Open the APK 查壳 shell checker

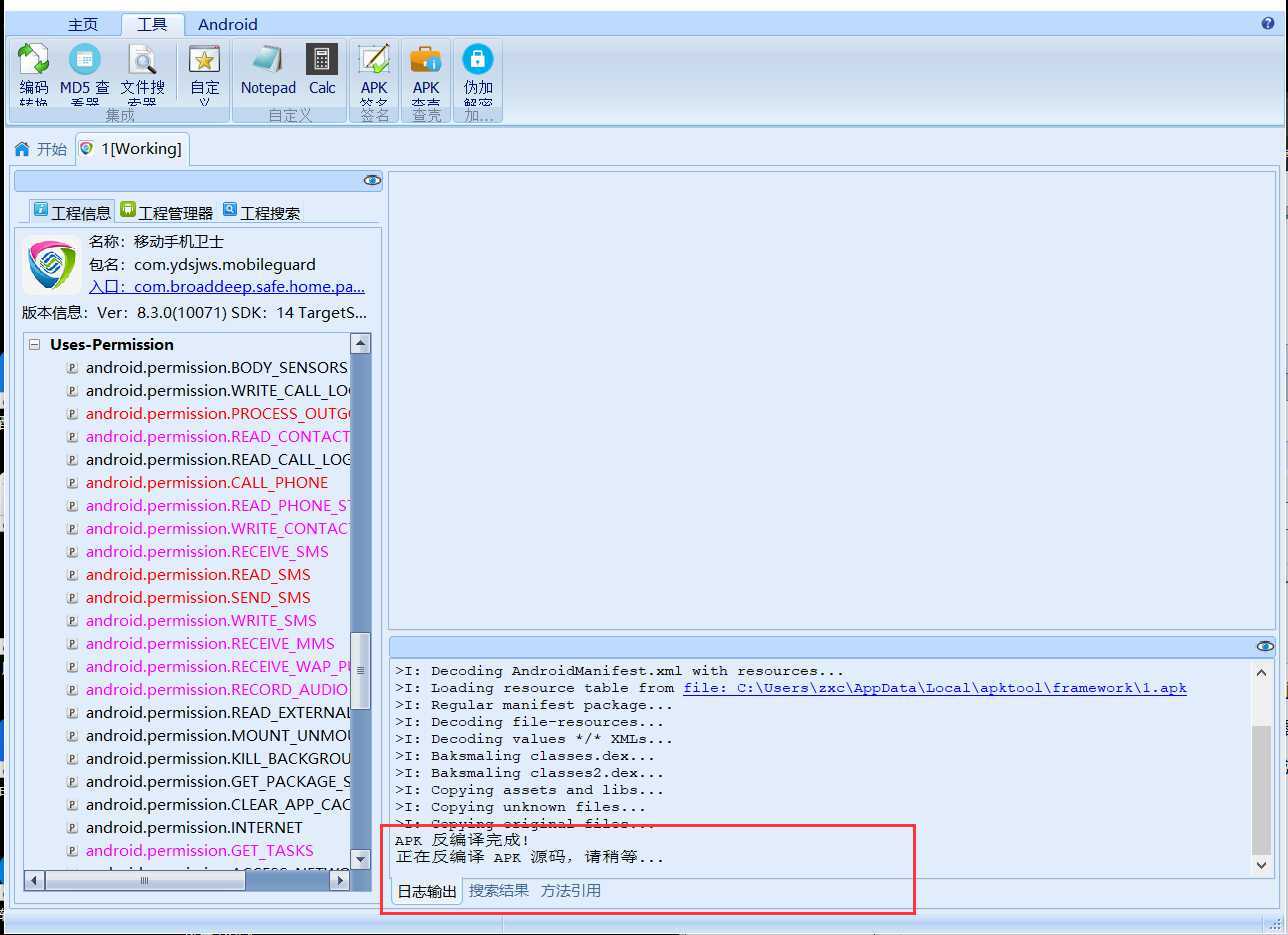426,73
